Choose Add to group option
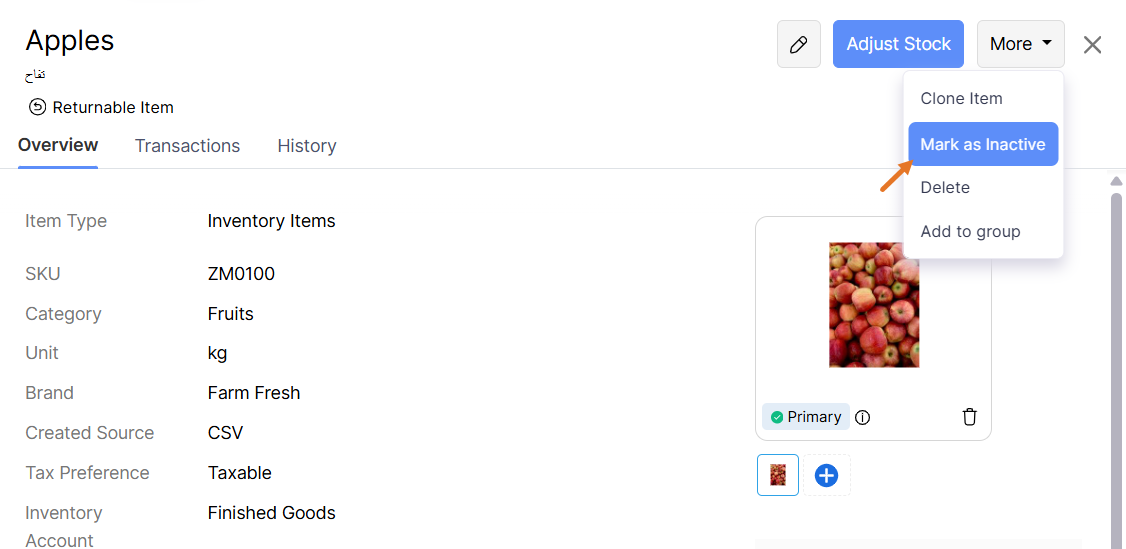Image resolution: width=1126 pixels, height=549 pixels. coord(970,231)
